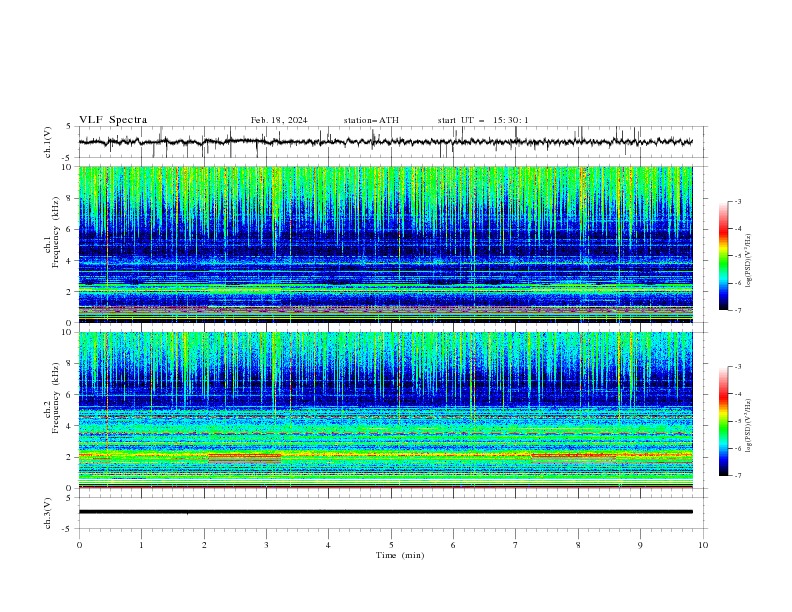Click time axis tick label "9"
This screenshot has height=612, width=792.
pyautogui.click(x=640, y=545)
